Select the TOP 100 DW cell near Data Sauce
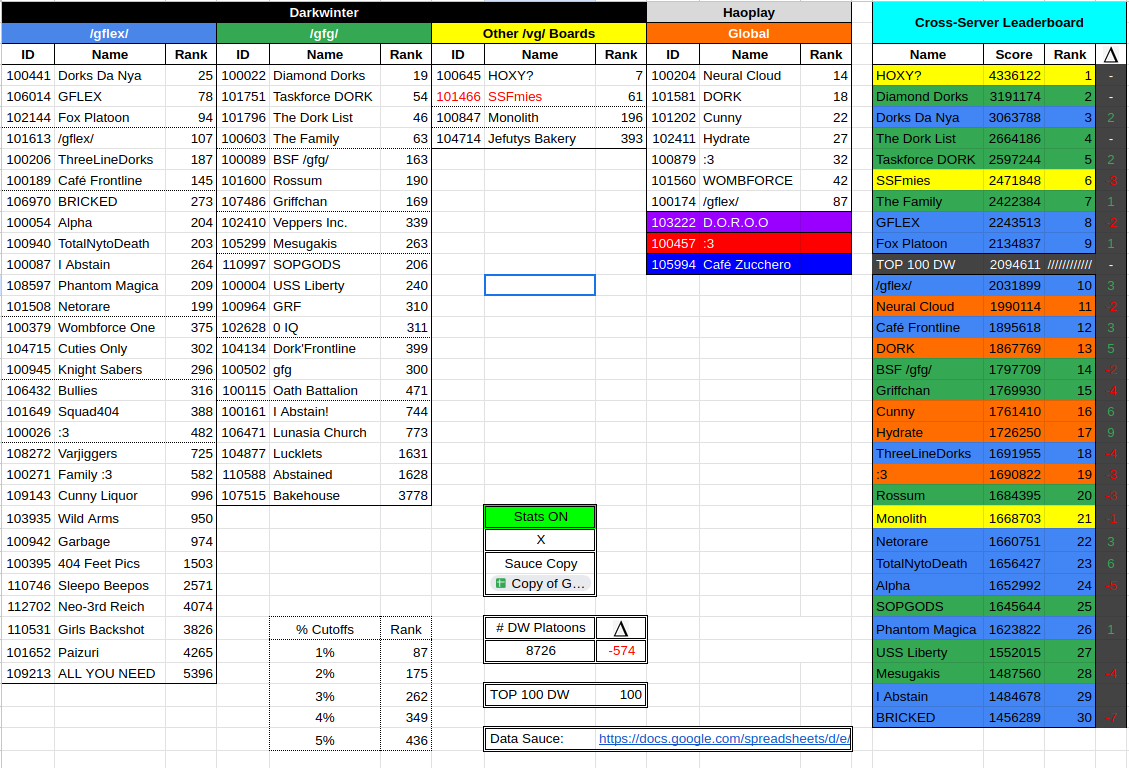 point(565,695)
